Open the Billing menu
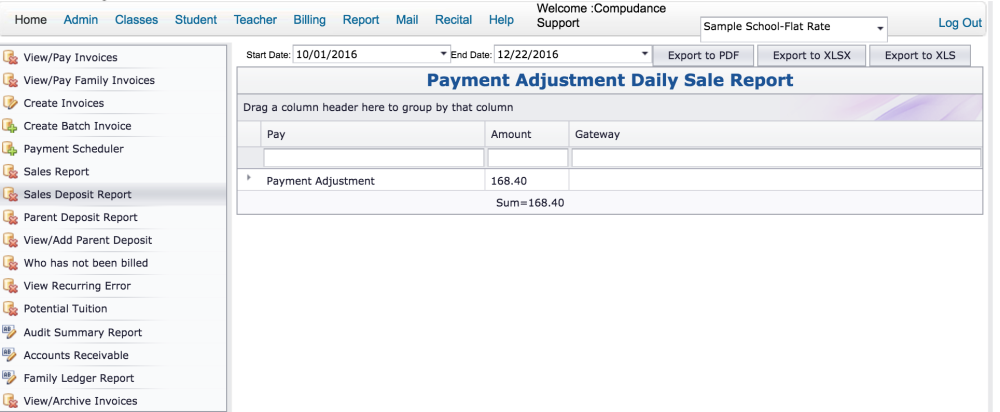The image size is (1000, 412). click(309, 20)
